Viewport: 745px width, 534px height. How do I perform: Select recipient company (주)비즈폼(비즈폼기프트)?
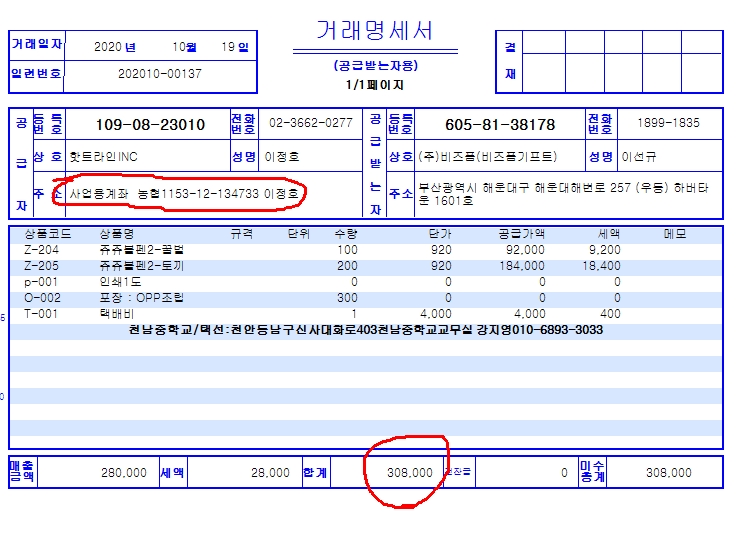click(x=487, y=157)
